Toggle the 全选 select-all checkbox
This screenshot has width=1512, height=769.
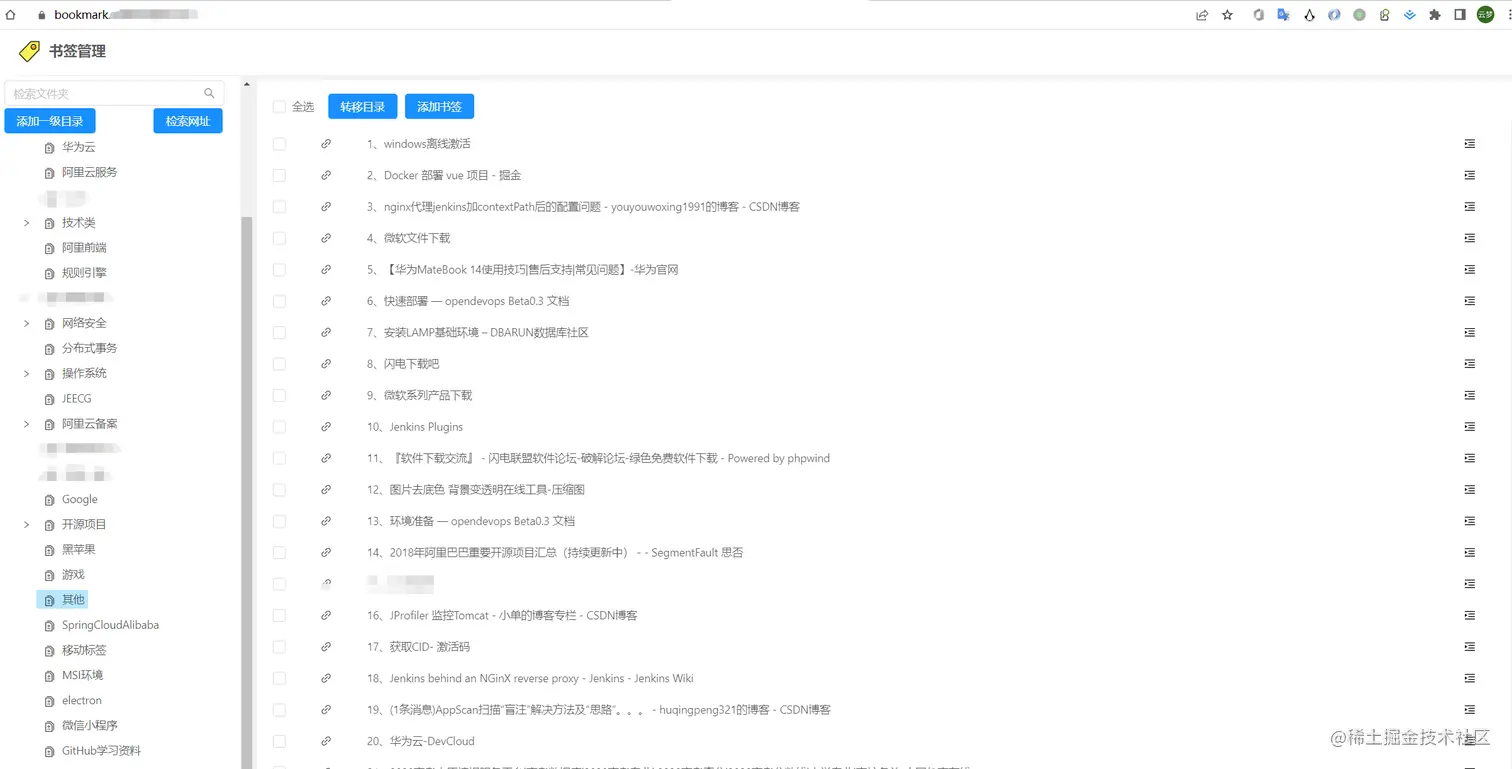tap(279, 107)
